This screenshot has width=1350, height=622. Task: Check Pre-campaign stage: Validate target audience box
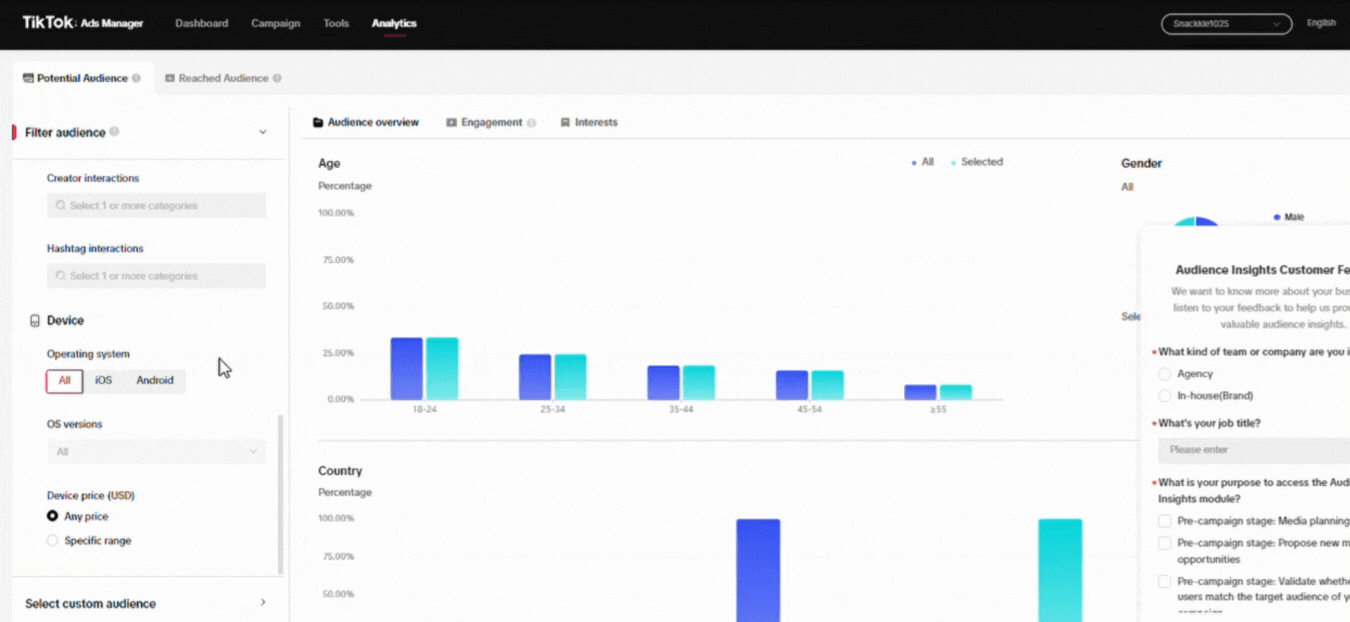click(x=1164, y=581)
